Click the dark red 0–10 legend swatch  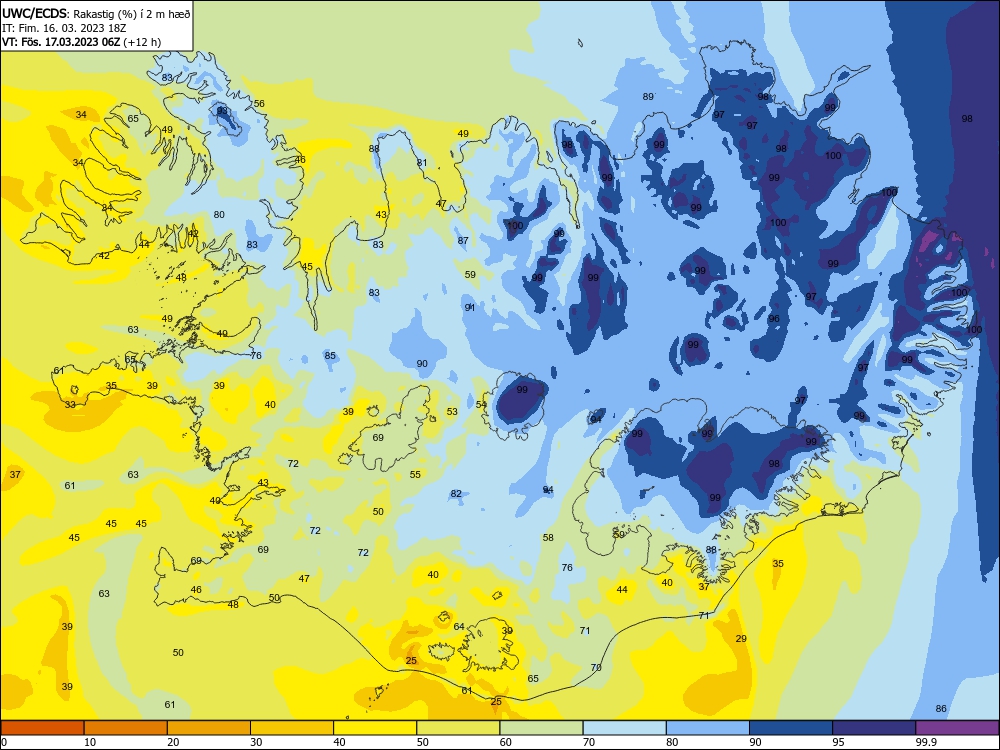pos(43,728)
